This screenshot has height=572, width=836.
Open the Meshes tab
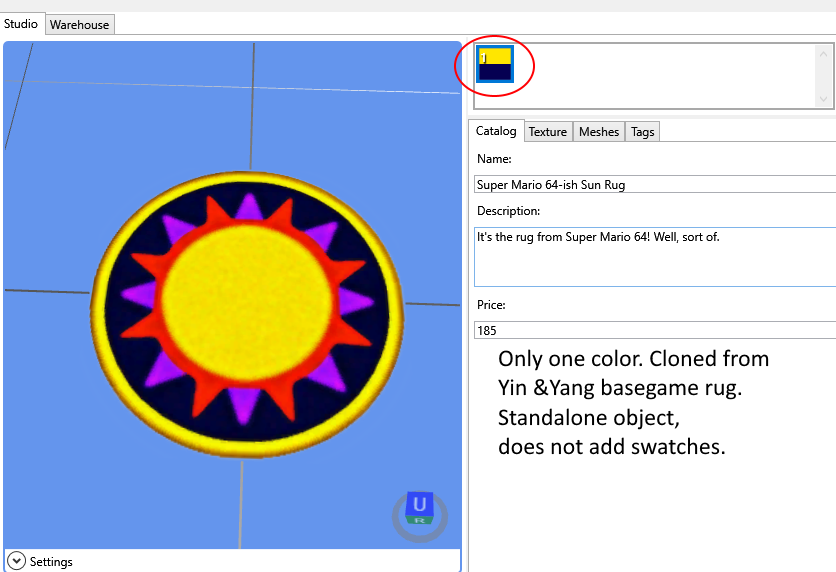tap(599, 132)
